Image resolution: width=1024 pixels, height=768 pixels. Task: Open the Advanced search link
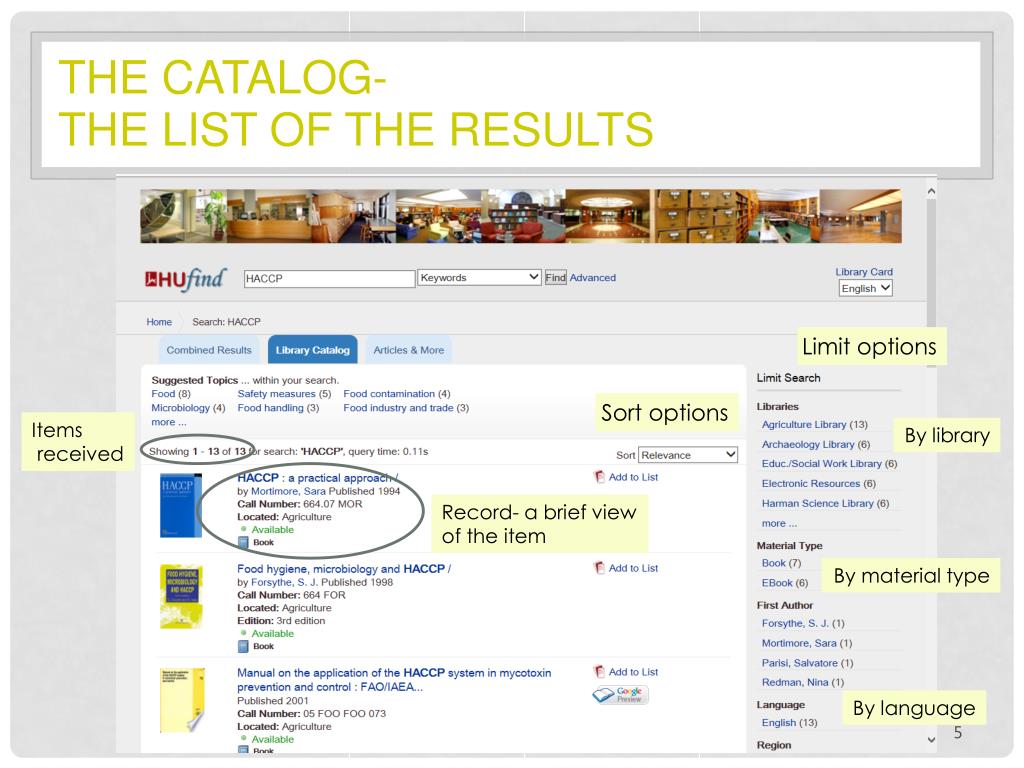coord(592,278)
